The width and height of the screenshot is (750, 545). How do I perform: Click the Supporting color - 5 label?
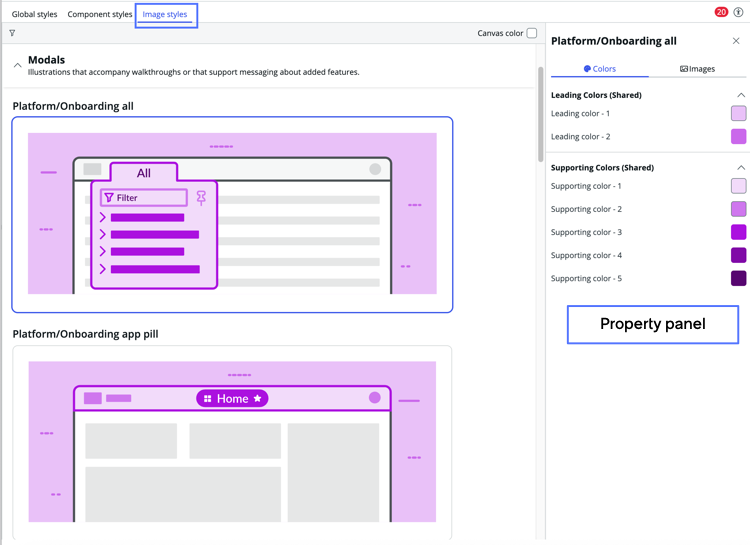point(586,278)
